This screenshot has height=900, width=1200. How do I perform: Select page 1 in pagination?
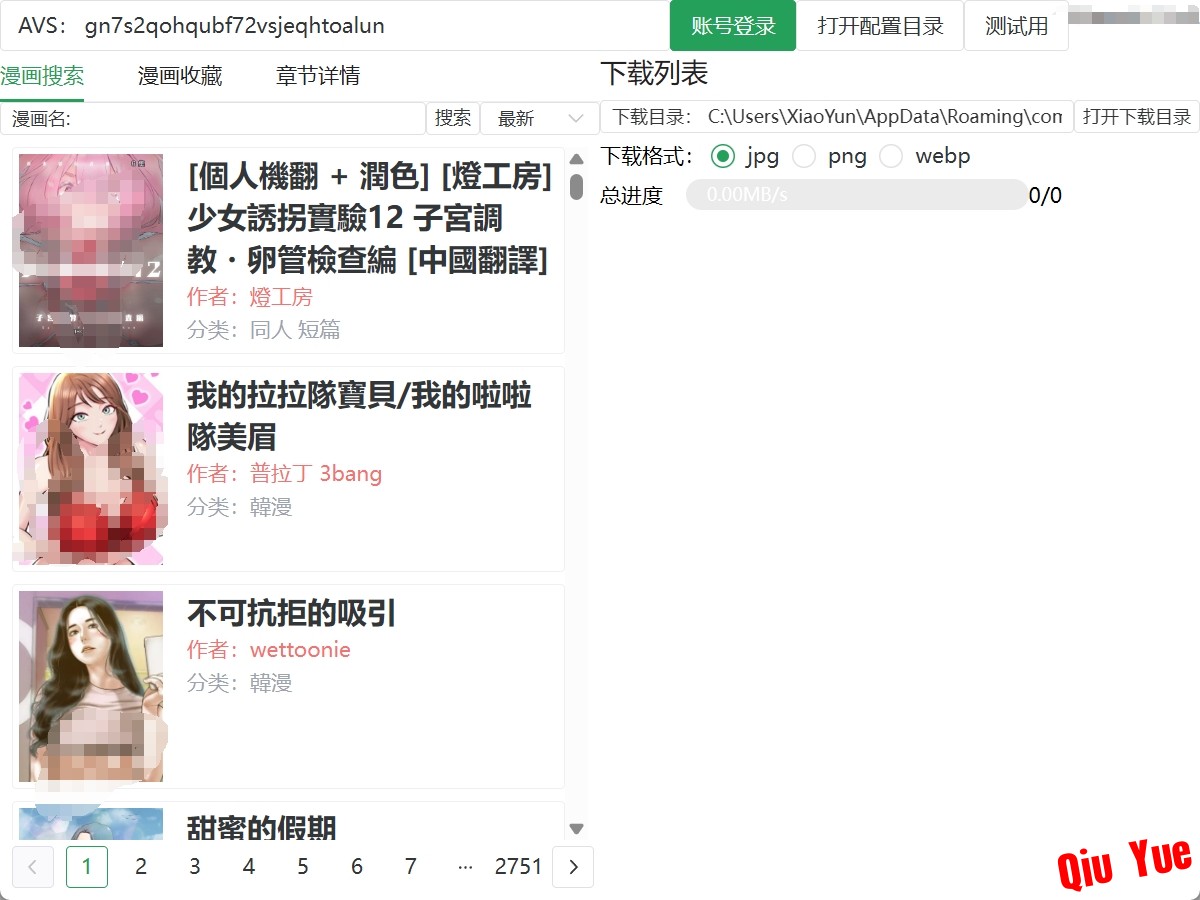pyautogui.click(x=87, y=867)
